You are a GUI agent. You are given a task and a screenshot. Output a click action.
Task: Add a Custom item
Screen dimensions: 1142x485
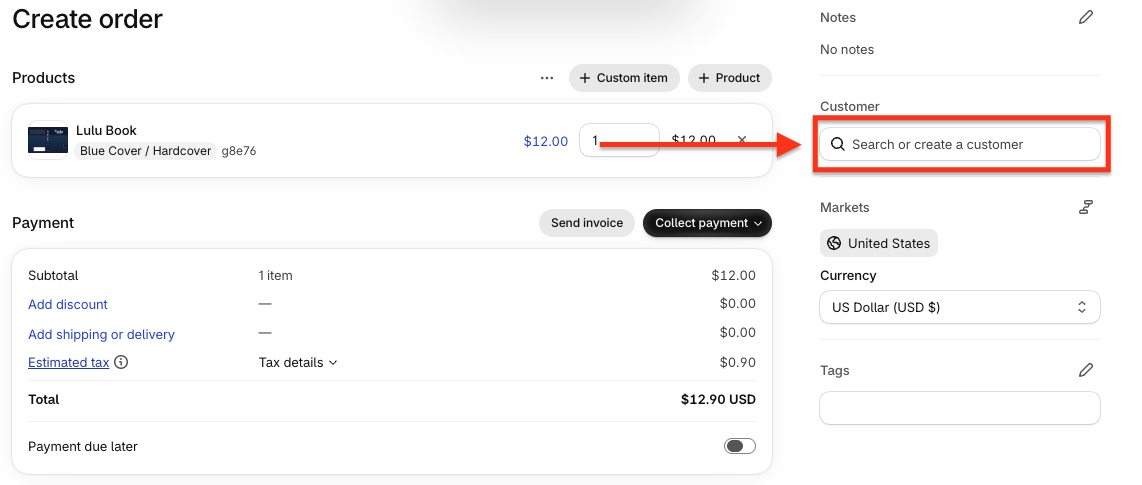pos(624,78)
